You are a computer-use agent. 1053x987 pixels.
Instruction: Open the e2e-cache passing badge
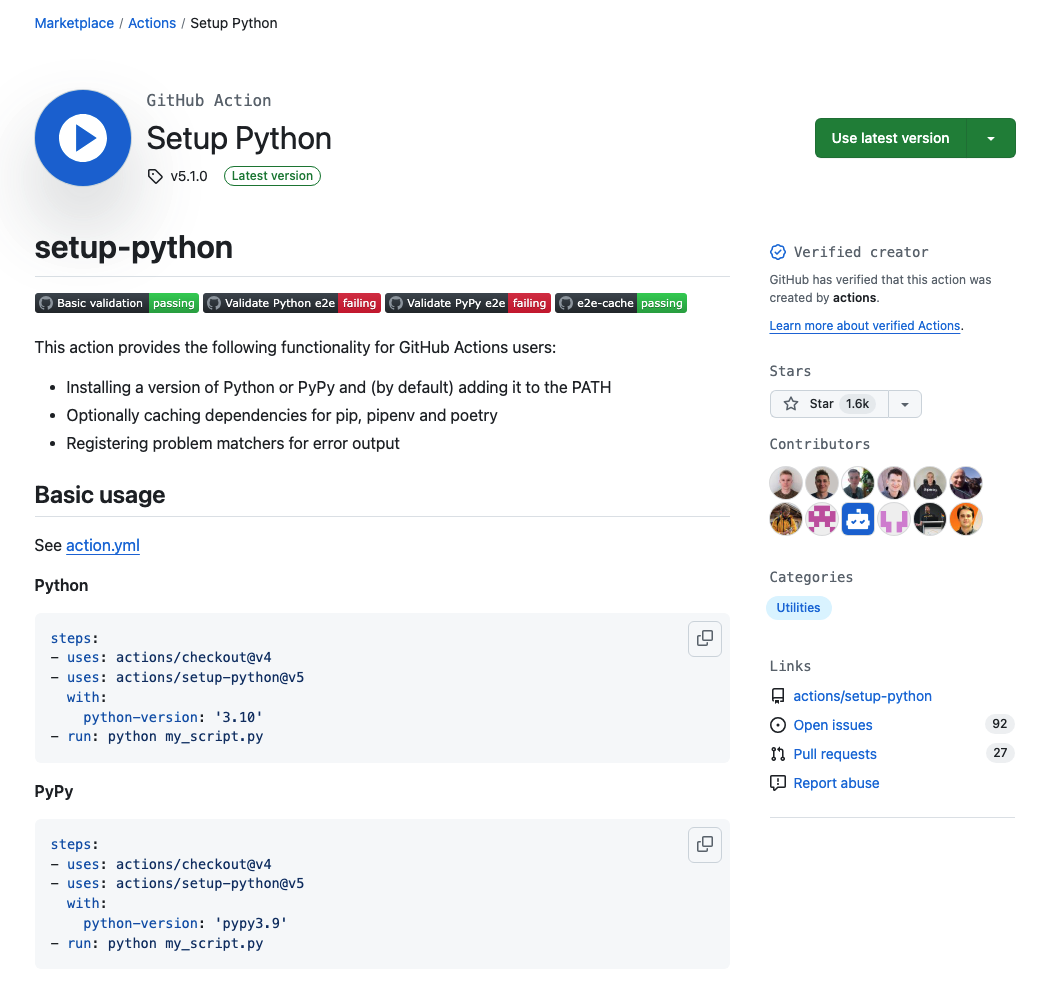click(x=621, y=303)
